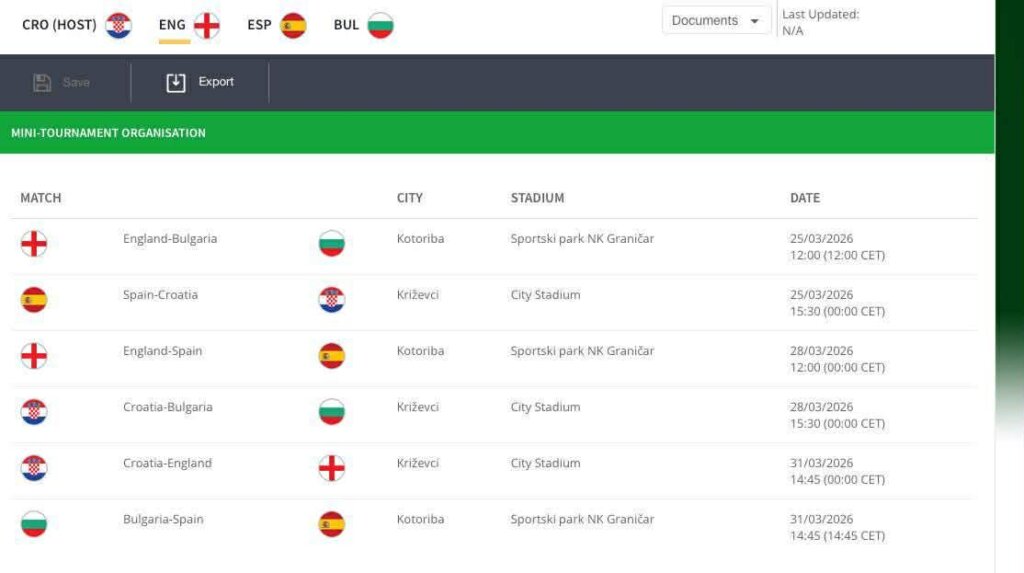Click Croatia flag in Spain-Croatia row
This screenshot has height=573, width=1024.
(x=332, y=299)
